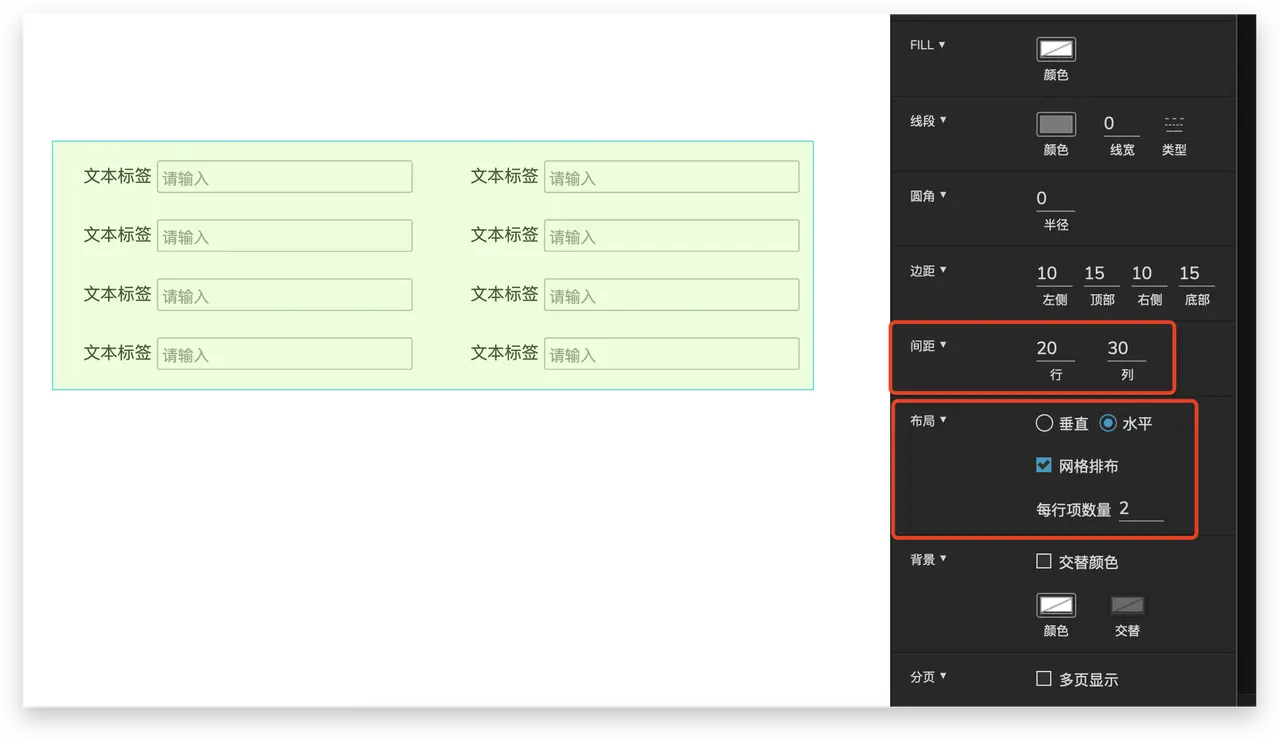1280x739 pixels.
Task: Click the 行 row spacing field
Action: 1055,348
